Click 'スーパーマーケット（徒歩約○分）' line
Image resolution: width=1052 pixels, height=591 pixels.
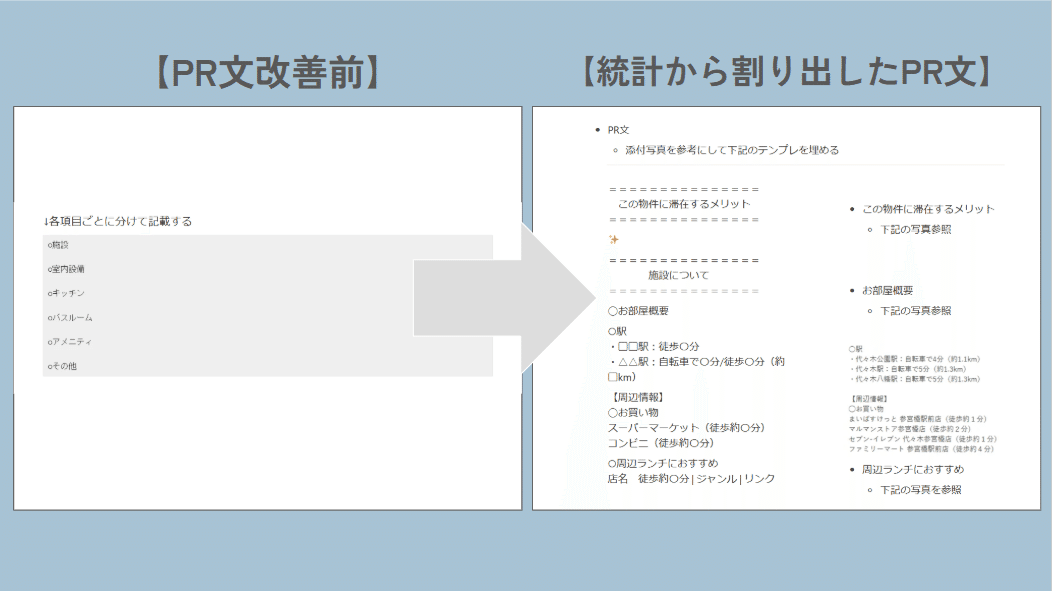click(686, 428)
